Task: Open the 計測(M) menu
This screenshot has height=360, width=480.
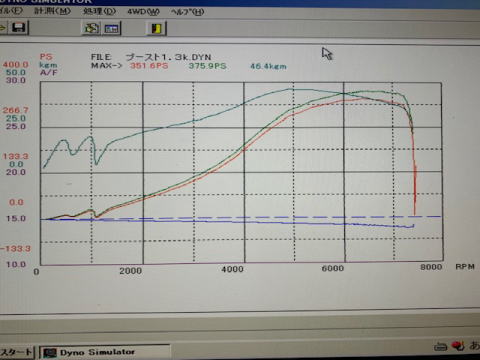Action: tap(52, 11)
